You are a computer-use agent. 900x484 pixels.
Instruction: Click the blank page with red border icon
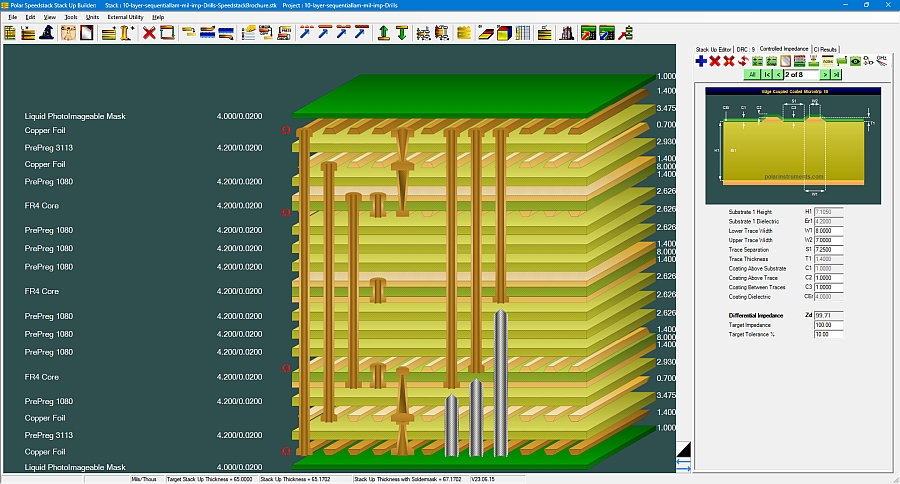pyautogui.click(x=87, y=33)
